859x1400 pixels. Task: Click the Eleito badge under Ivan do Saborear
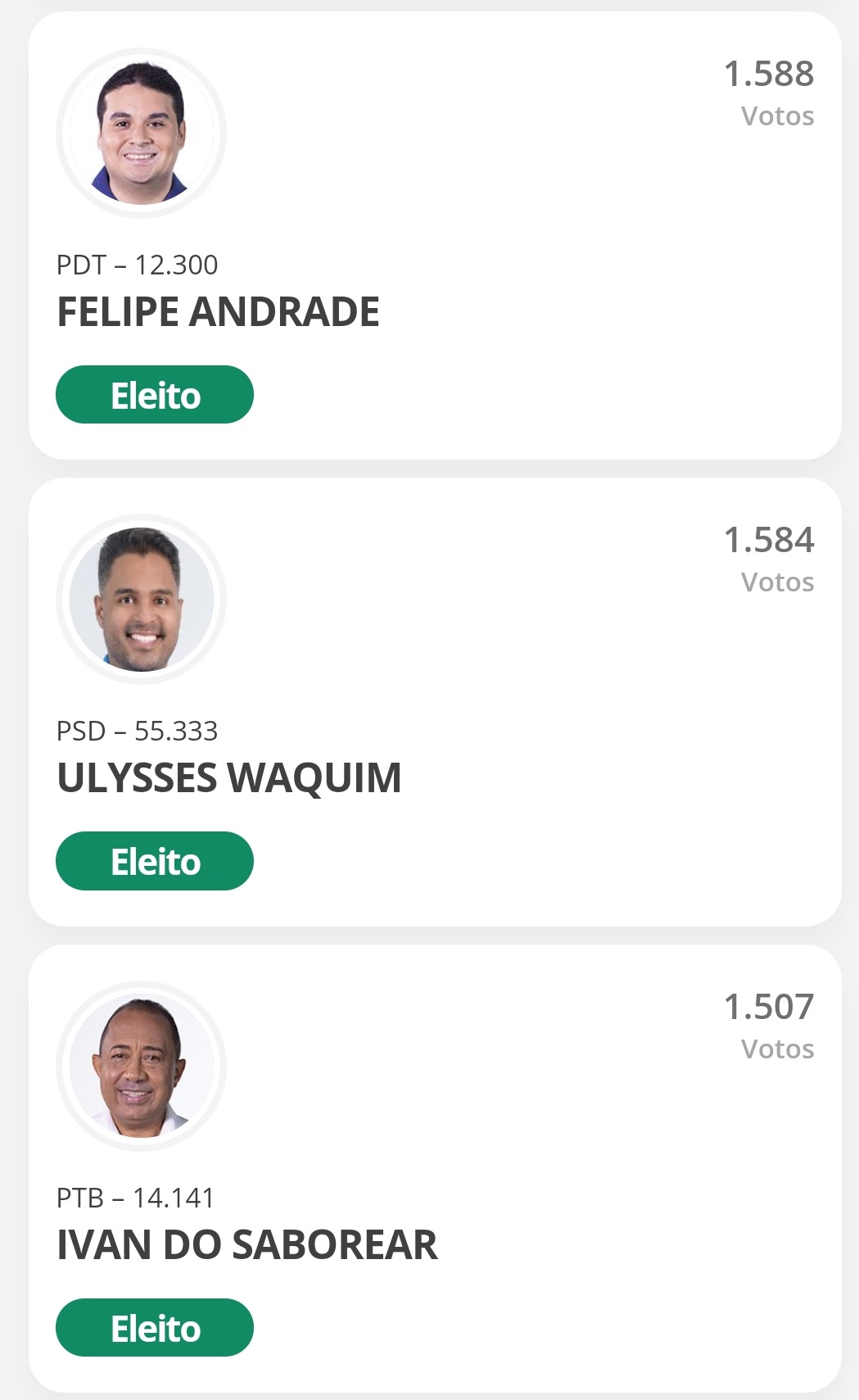(155, 1328)
